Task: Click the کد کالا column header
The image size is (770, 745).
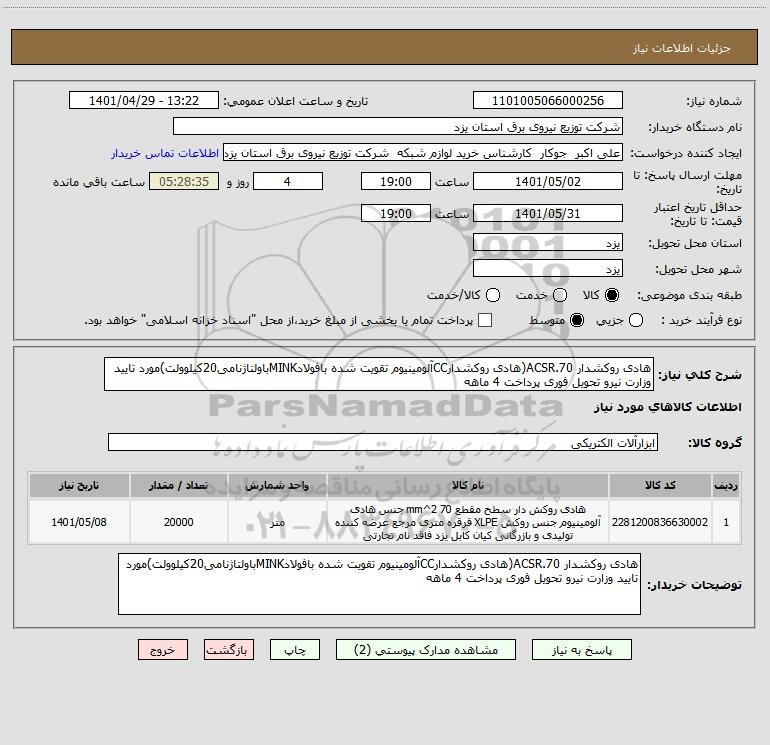Action: [x=660, y=485]
